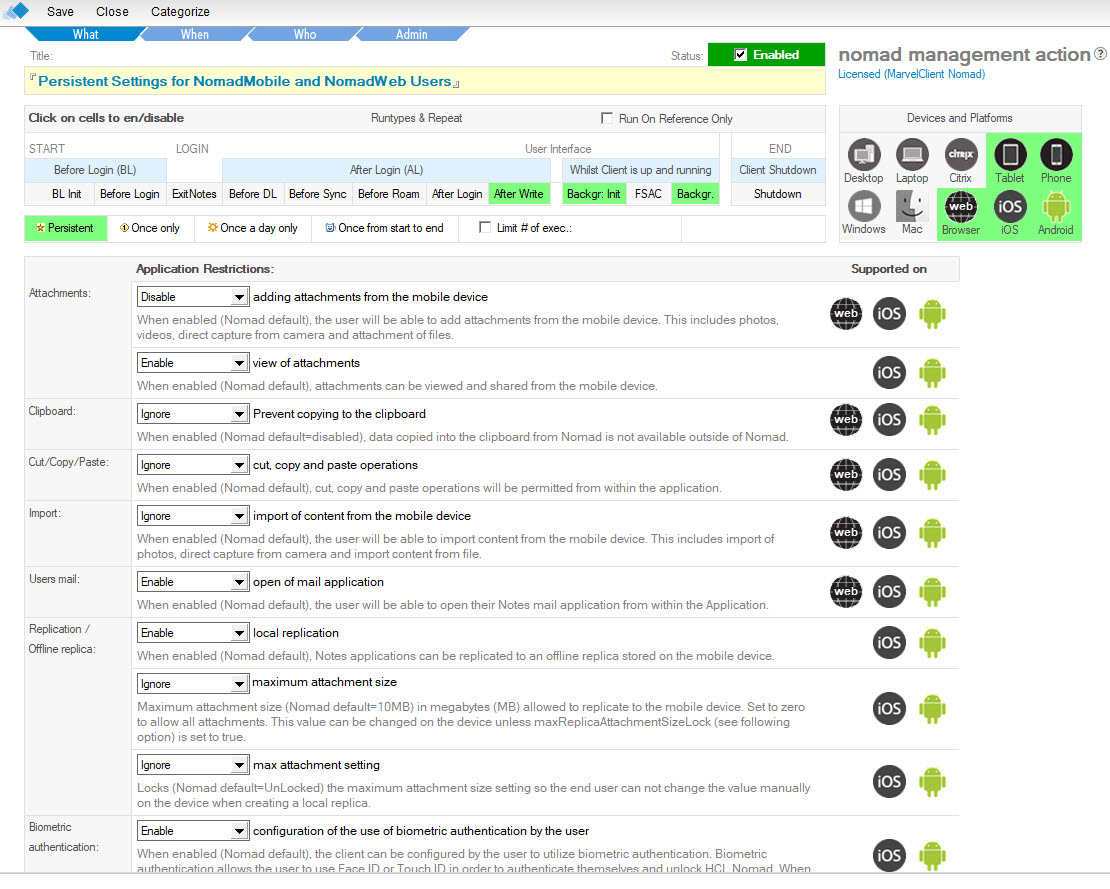Open the Prevent copying to clipboard dropdown
This screenshot has height=889, width=1110.
pyautogui.click(x=193, y=413)
